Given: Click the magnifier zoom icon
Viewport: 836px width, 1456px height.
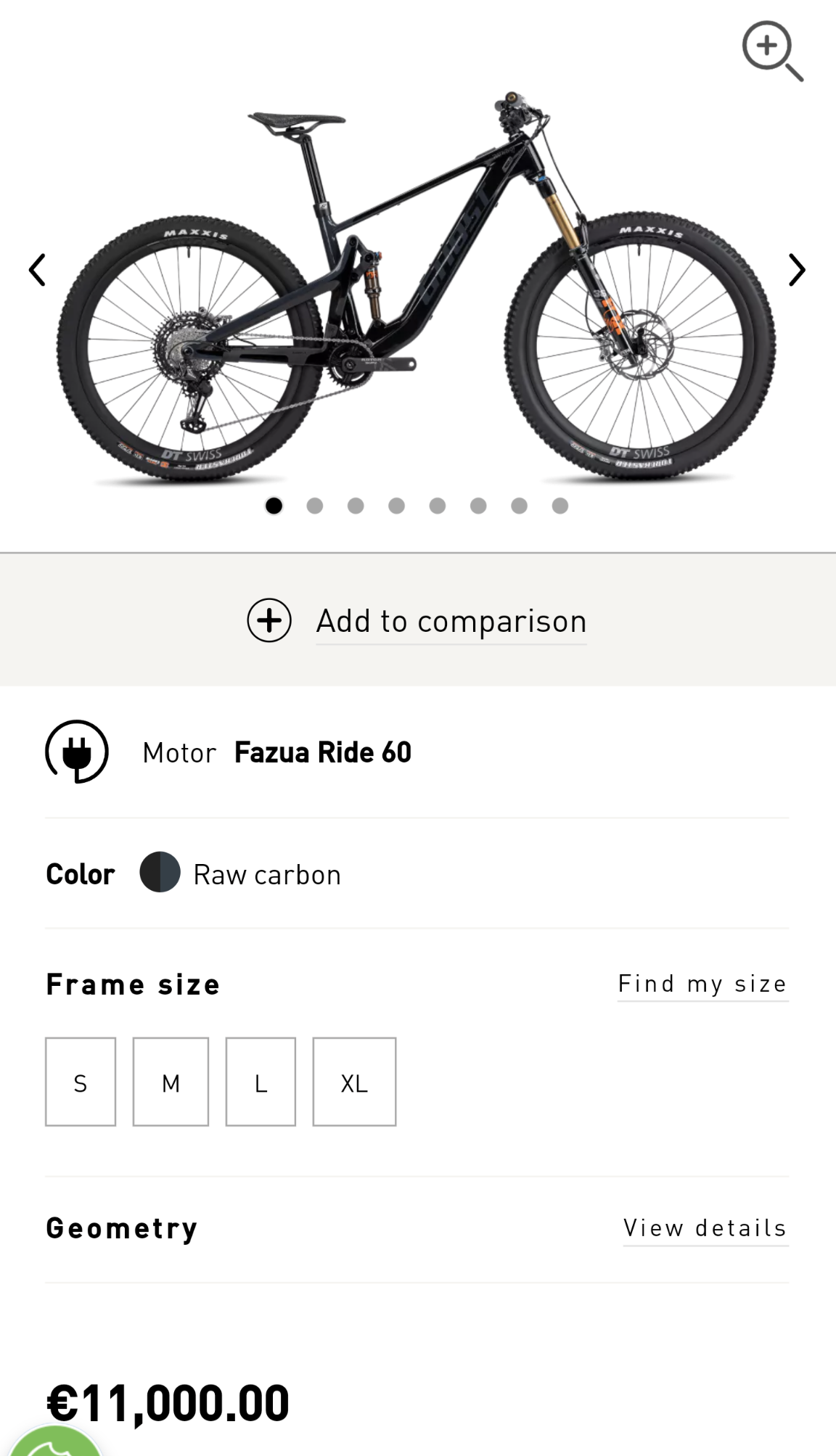Looking at the screenshot, I should click(771, 50).
